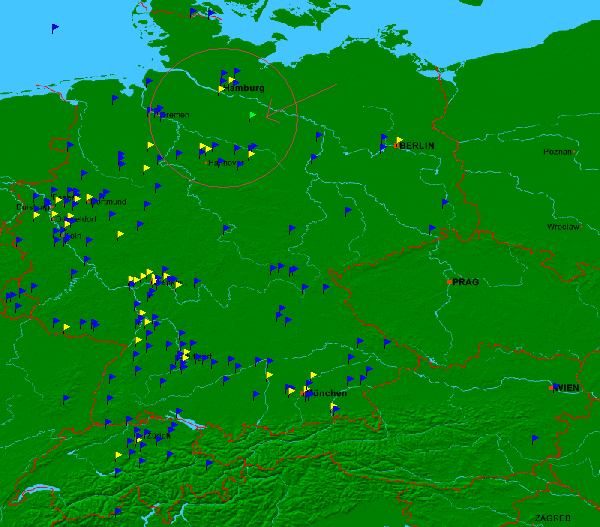600x527 pixels.
Task: Select the yellow flag directly south of München
Action: coord(334,408)
